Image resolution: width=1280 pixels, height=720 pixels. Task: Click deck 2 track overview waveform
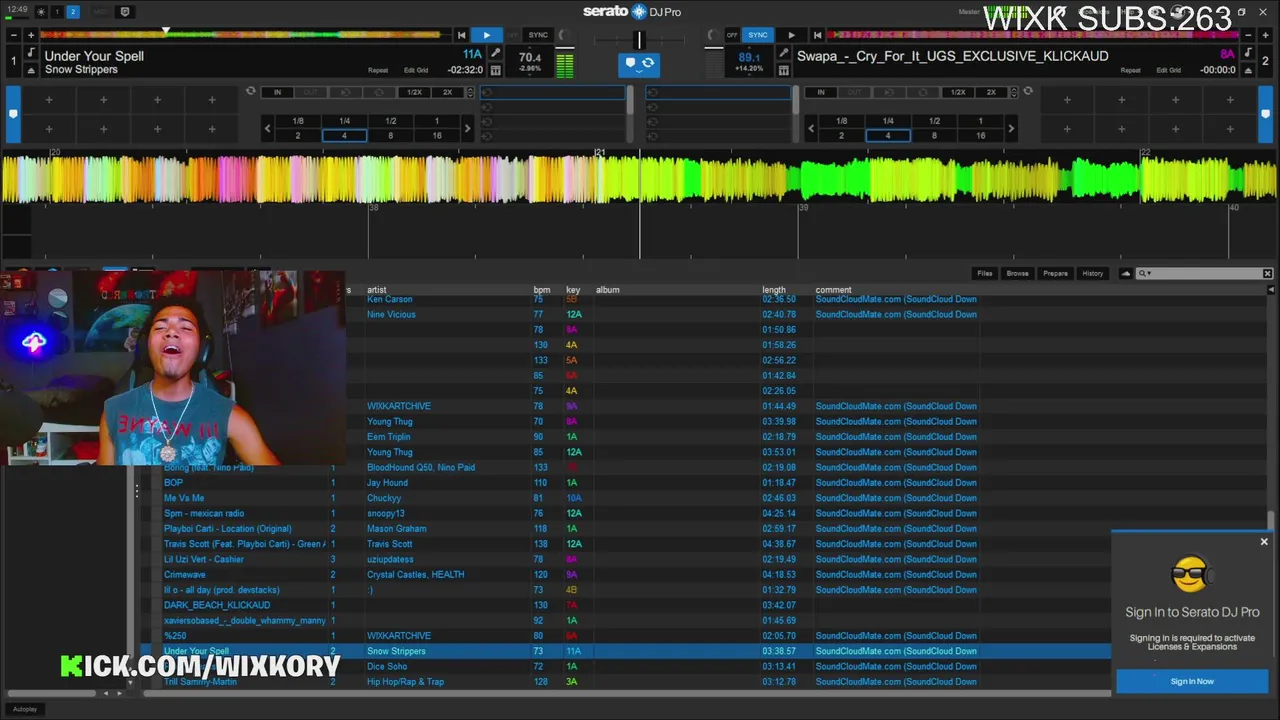pos(1033,35)
